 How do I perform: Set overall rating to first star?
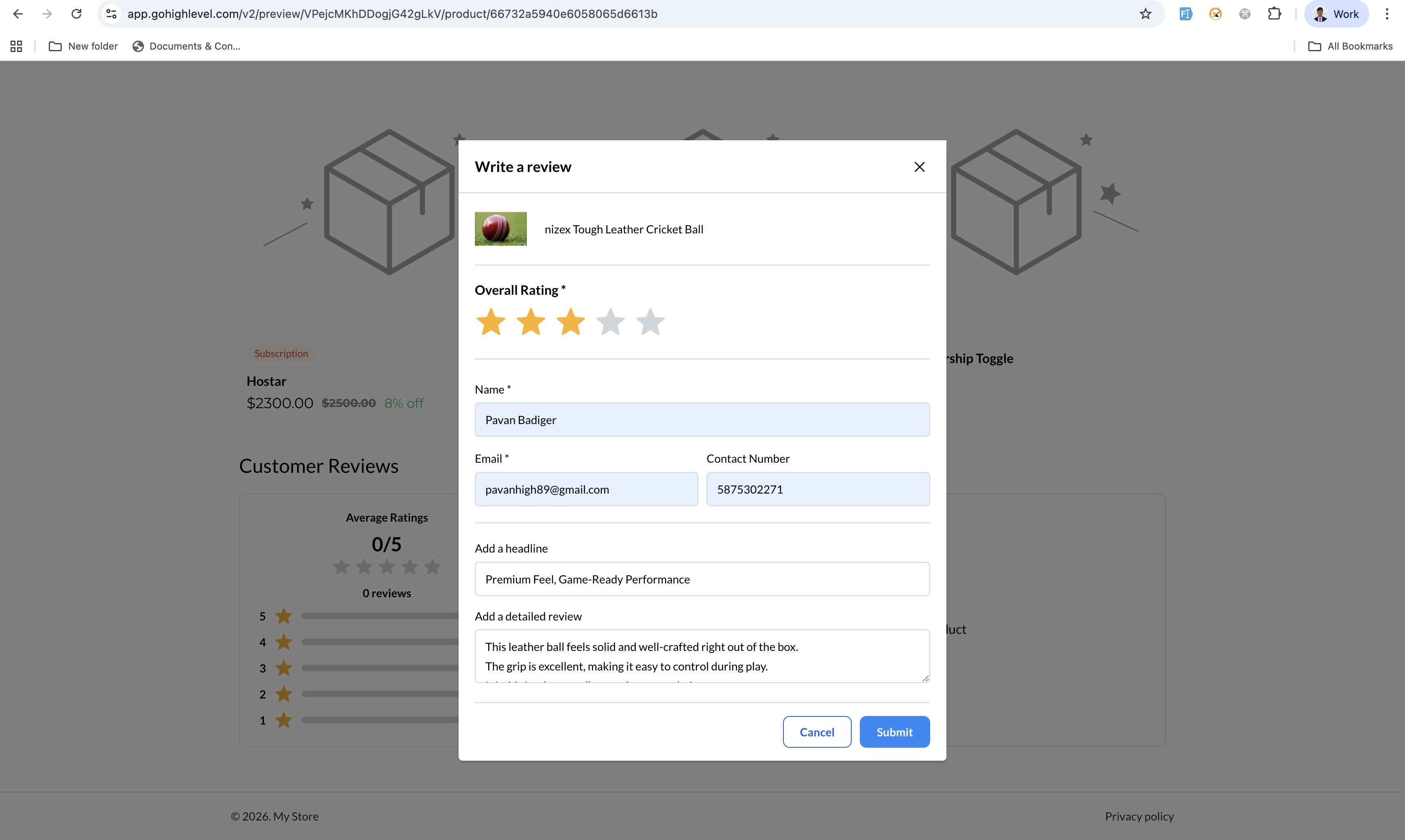(x=491, y=322)
